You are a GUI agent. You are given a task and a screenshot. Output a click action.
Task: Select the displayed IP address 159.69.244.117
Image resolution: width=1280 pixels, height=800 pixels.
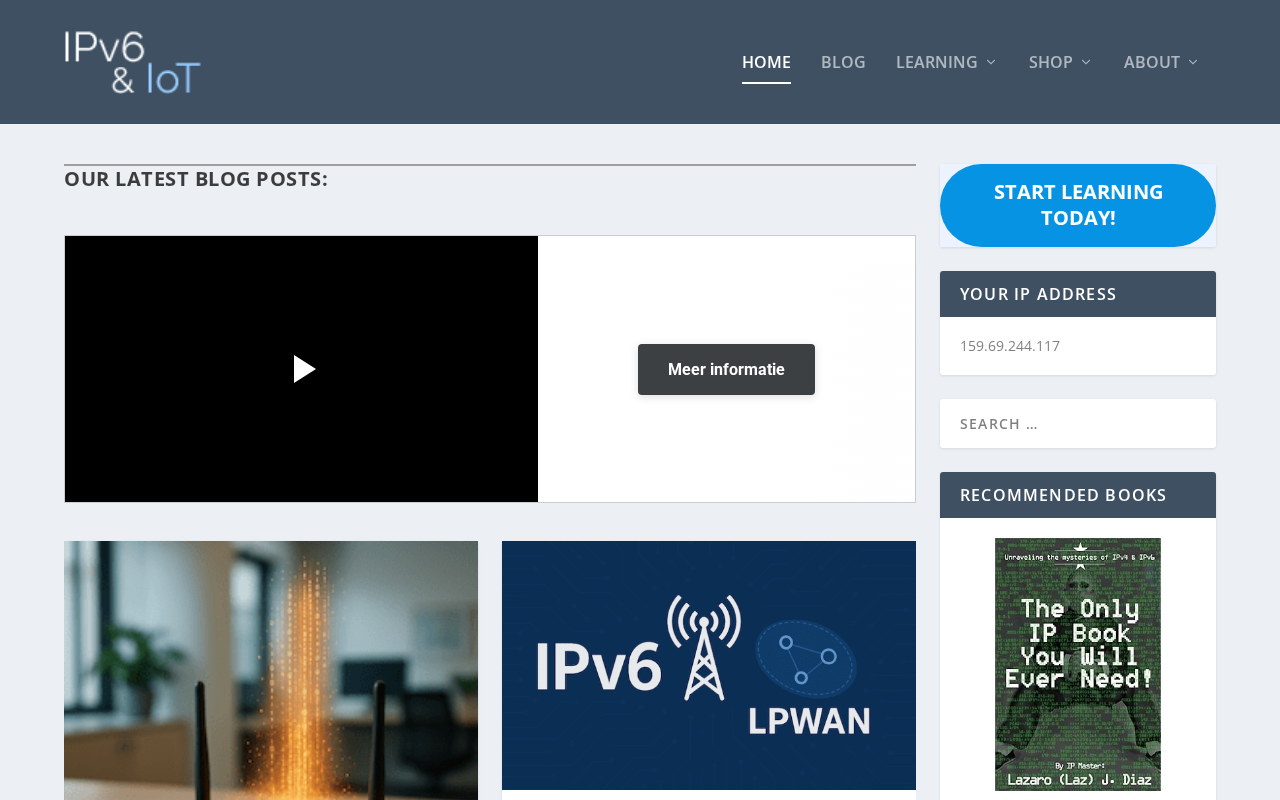1010,346
